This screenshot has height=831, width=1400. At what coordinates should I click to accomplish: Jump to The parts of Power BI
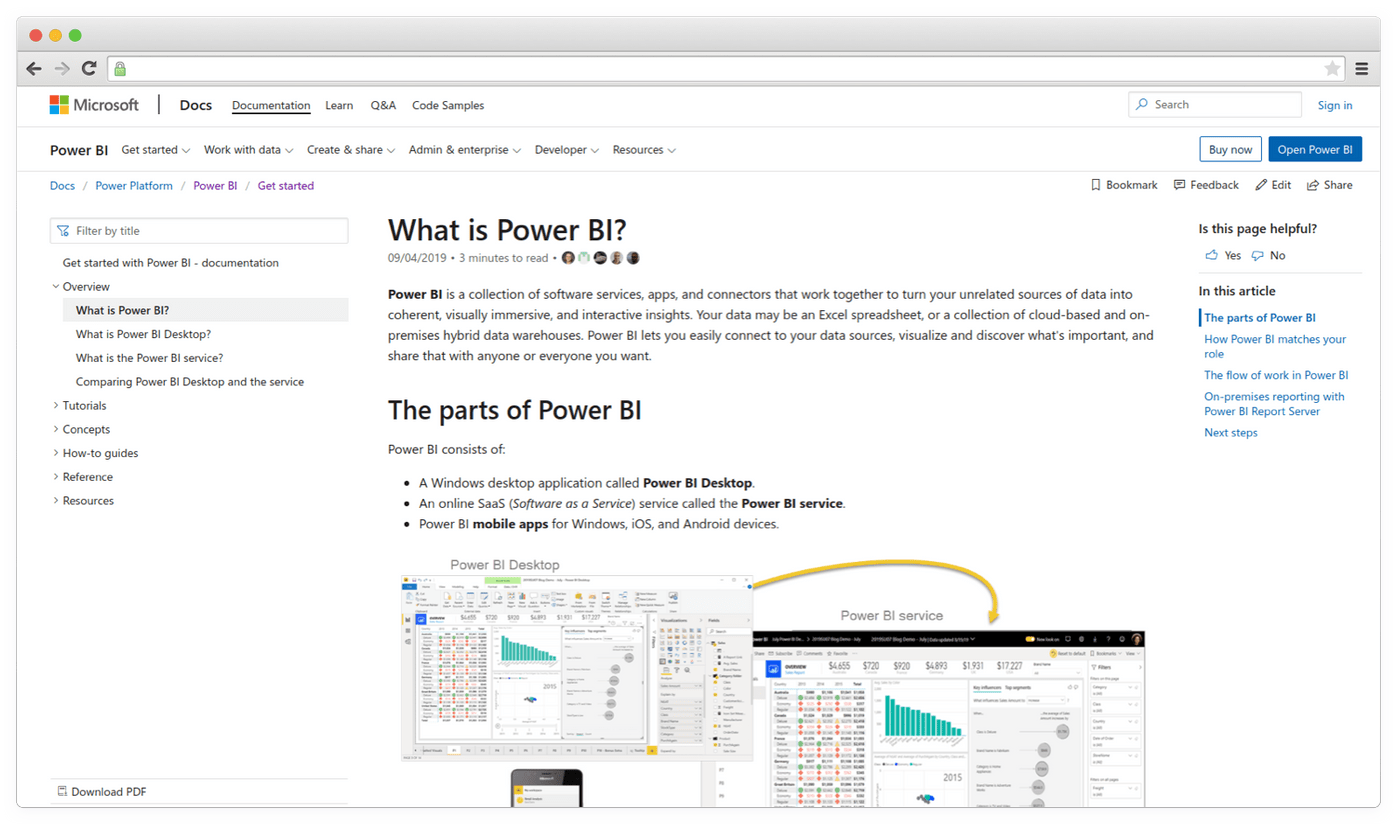pos(1260,318)
